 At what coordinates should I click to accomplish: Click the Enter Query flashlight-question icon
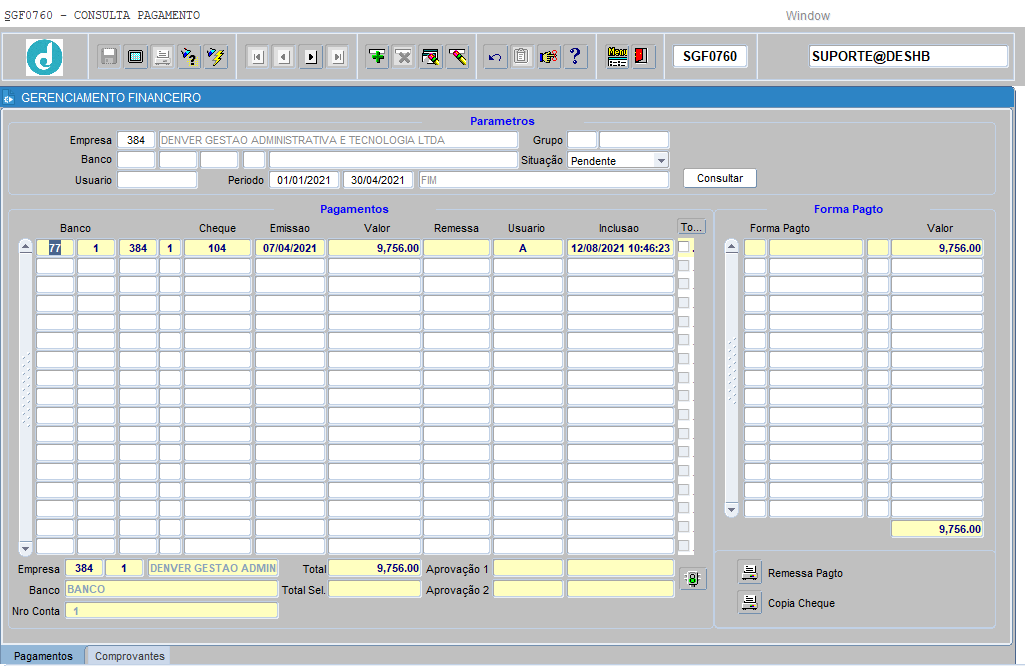(x=189, y=57)
